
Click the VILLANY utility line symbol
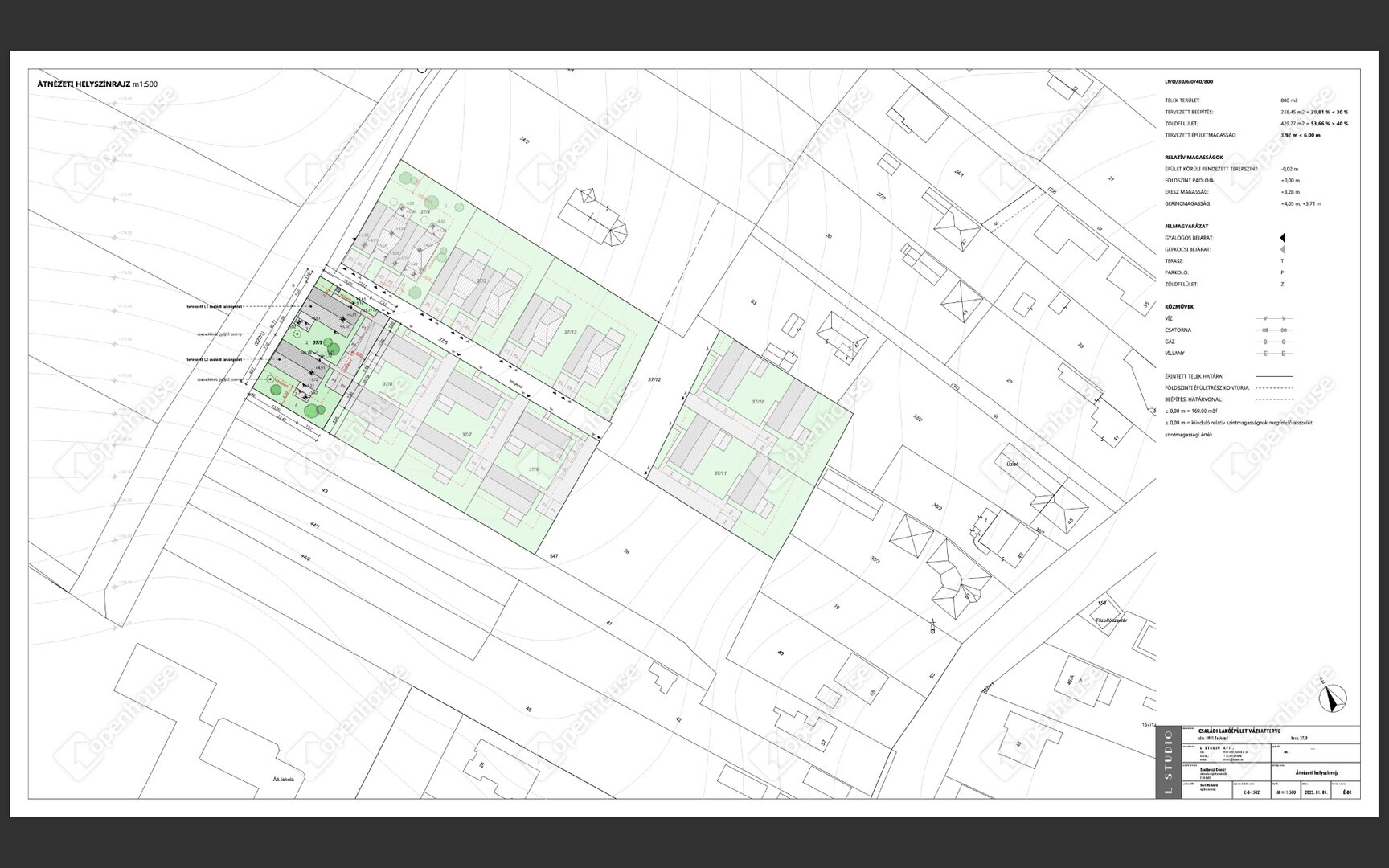(x=1274, y=354)
